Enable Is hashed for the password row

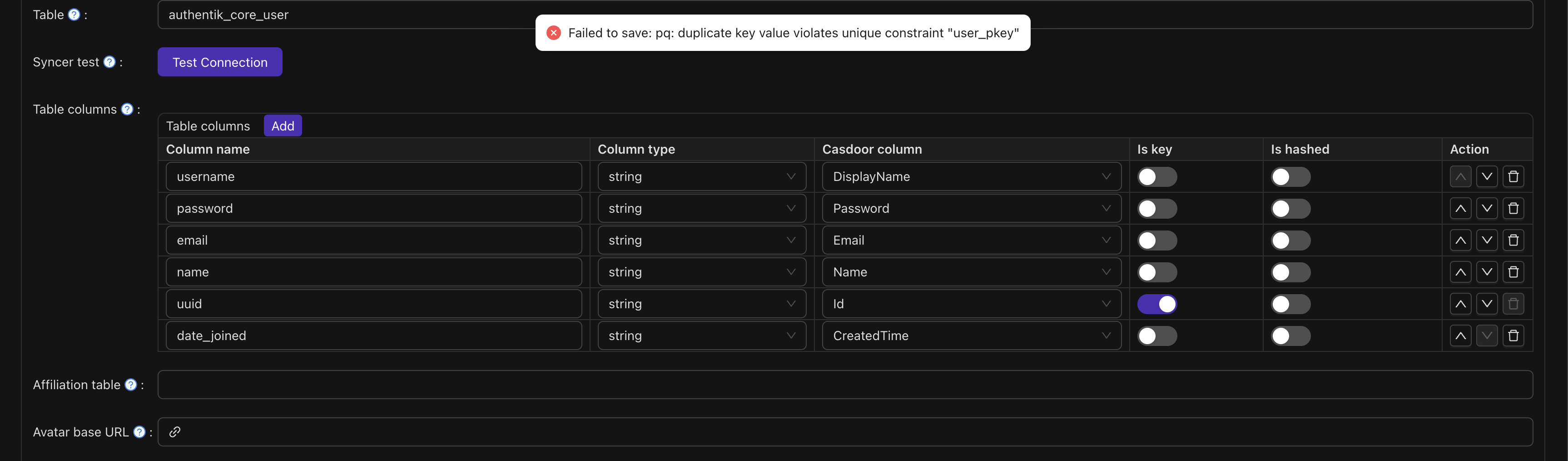(1290, 208)
